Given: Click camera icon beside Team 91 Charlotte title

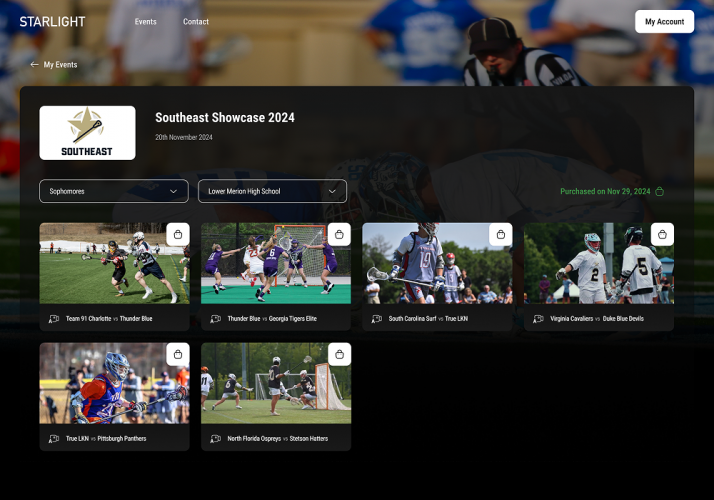Looking at the screenshot, I should (x=54, y=319).
